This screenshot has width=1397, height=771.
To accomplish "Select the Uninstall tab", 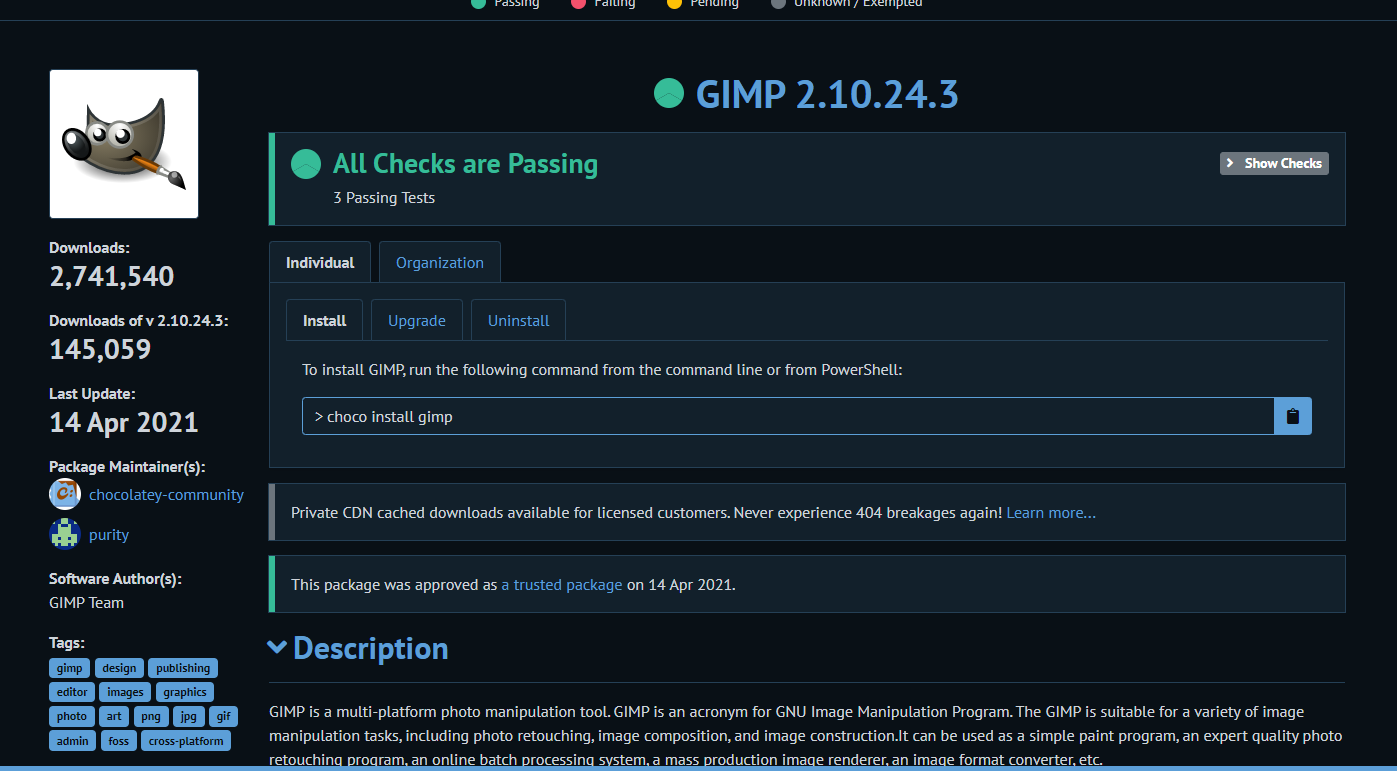I will (519, 320).
